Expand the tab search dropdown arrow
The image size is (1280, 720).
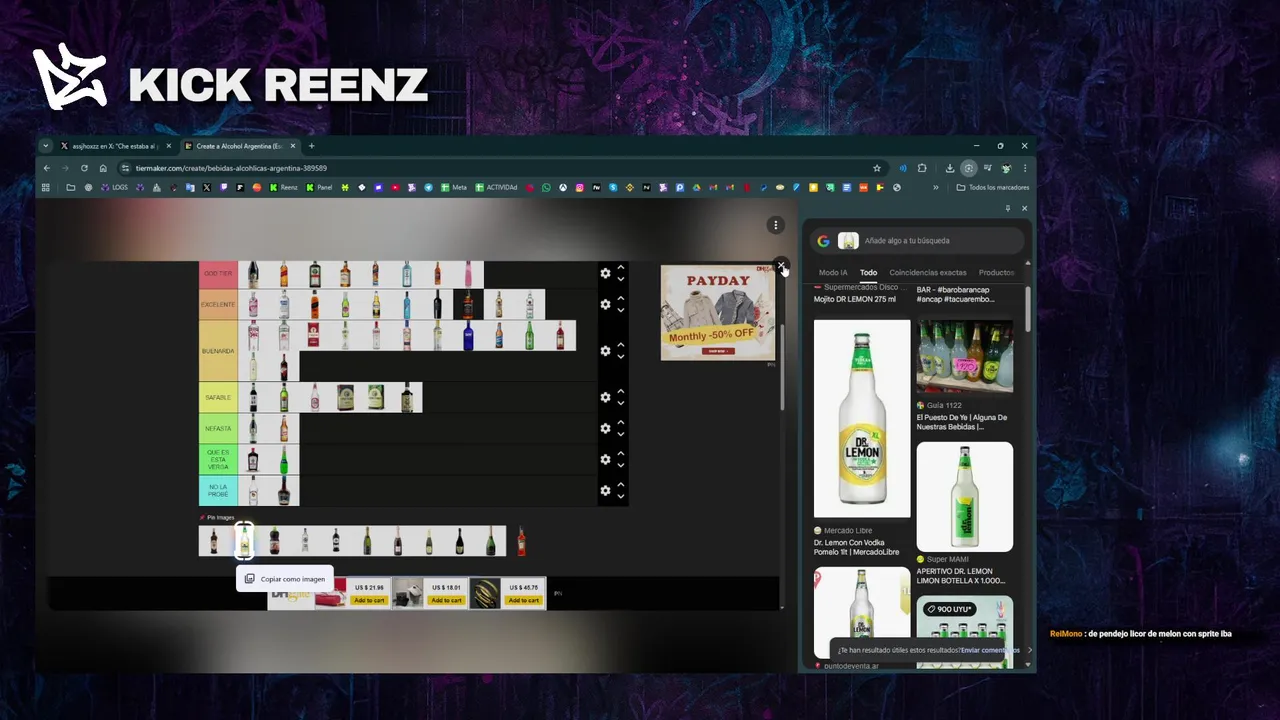pos(45,146)
